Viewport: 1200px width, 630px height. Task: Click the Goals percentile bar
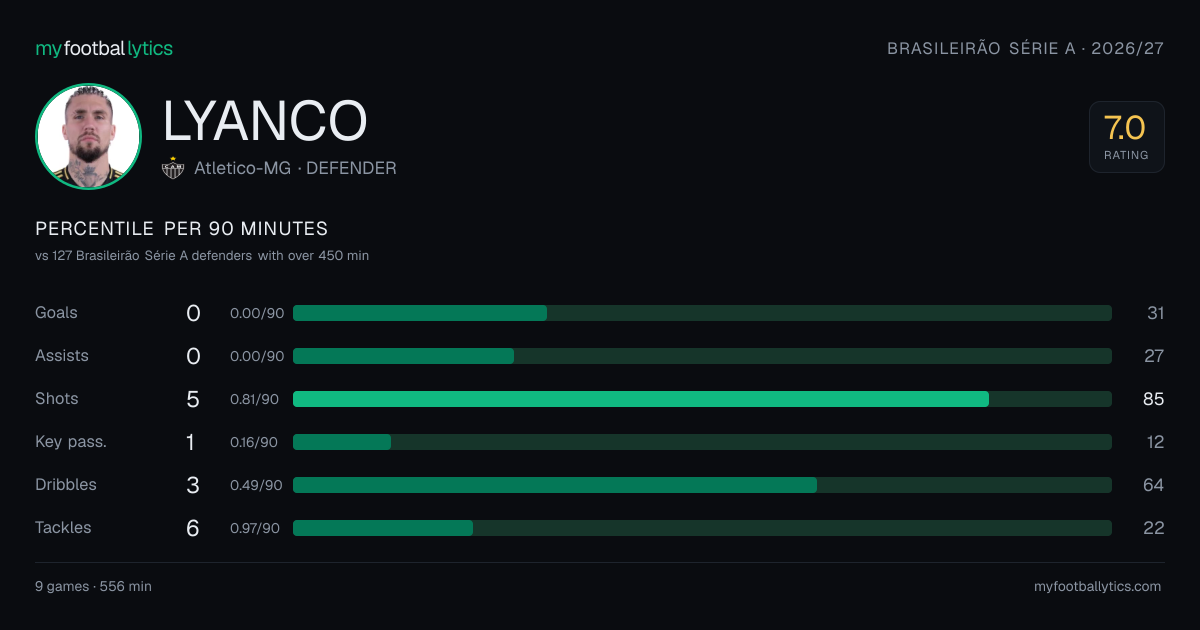point(702,313)
